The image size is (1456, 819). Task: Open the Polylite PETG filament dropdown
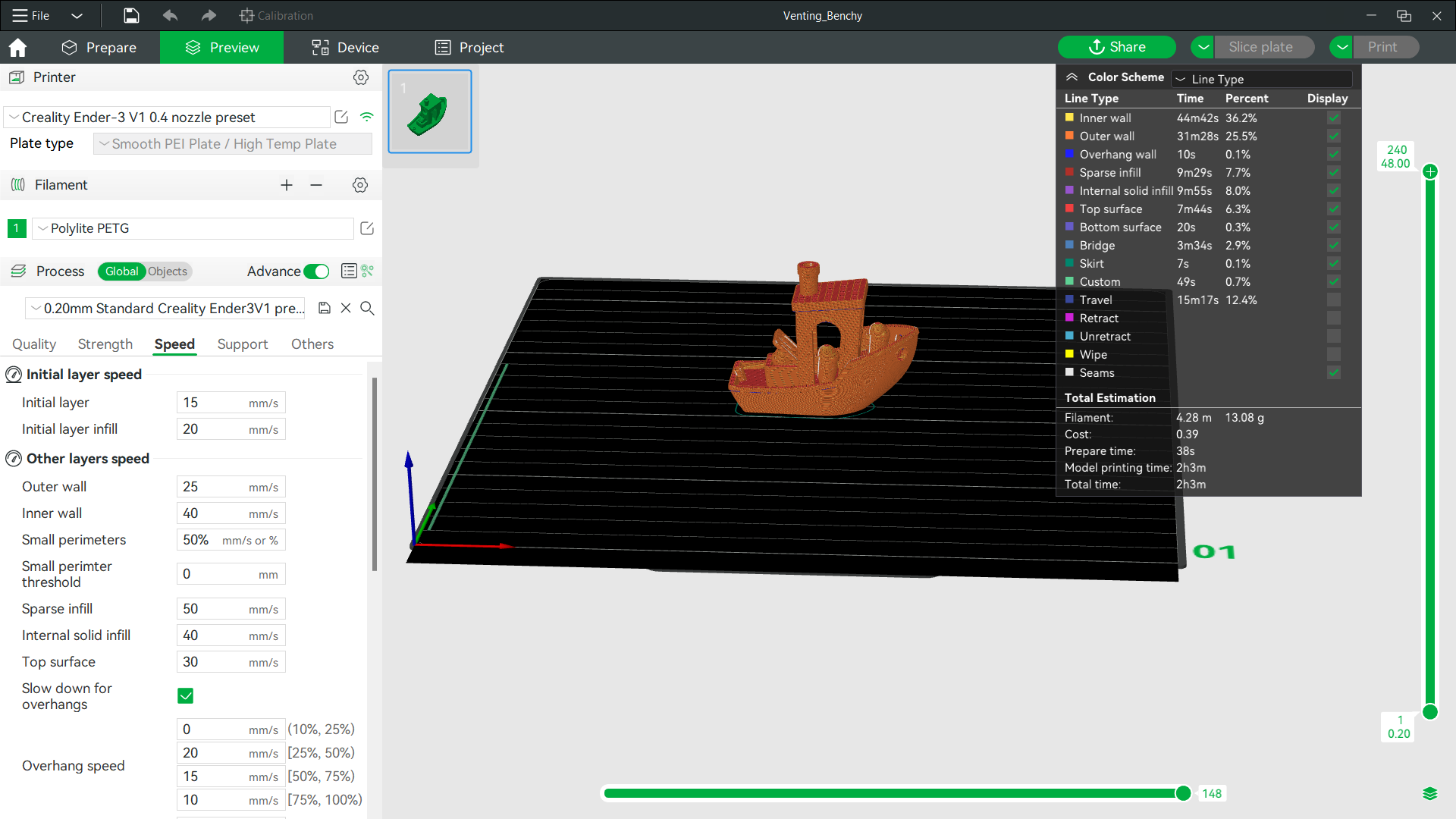coord(193,228)
